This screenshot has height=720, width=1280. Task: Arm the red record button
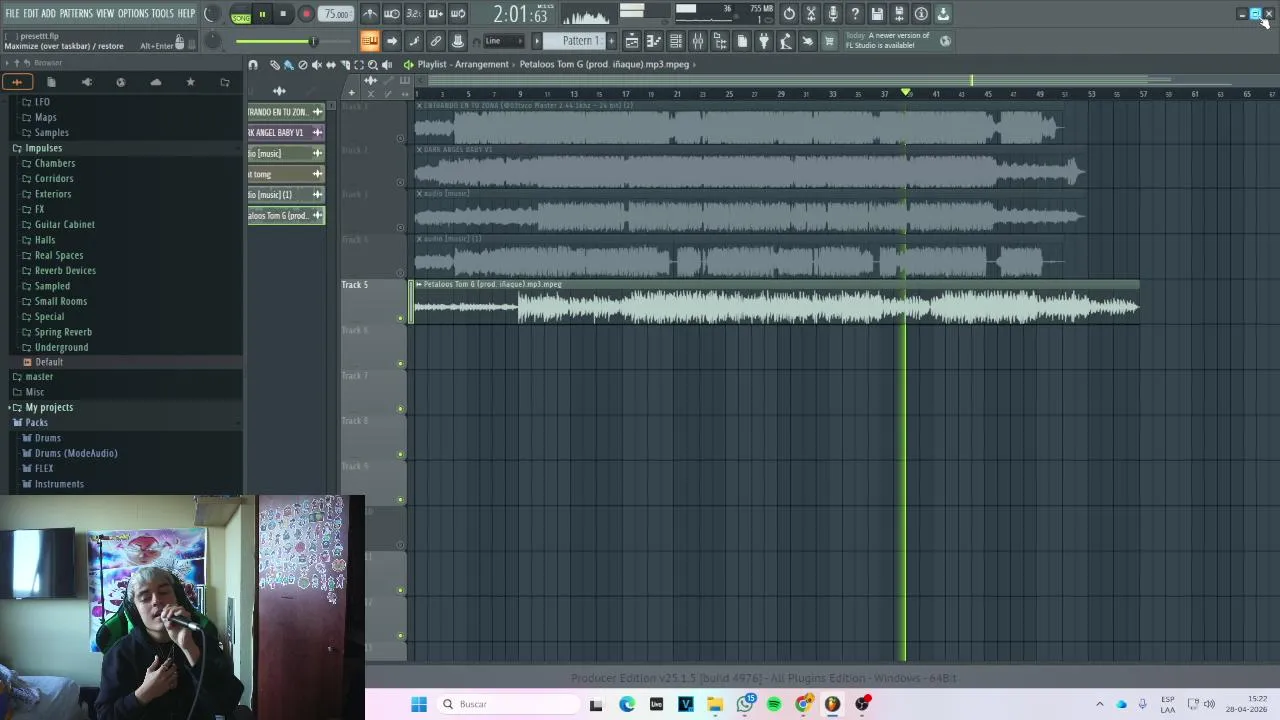[306, 14]
